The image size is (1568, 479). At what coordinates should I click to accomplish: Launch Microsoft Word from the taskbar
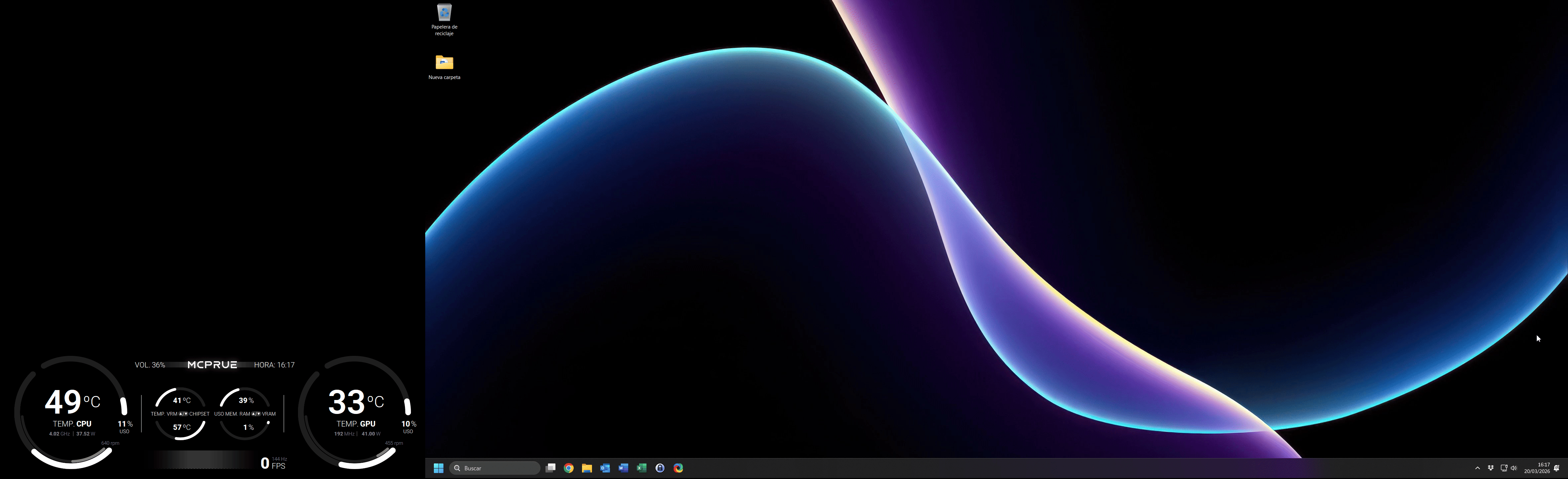coord(623,468)
